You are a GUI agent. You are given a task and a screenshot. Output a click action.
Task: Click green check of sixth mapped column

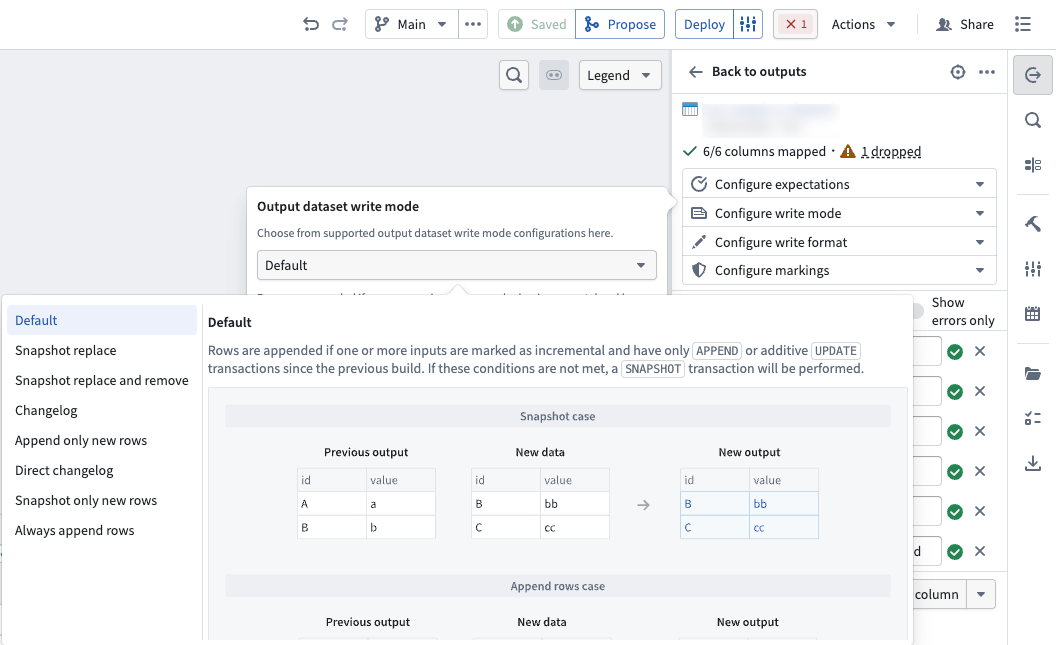coord(955,551)
